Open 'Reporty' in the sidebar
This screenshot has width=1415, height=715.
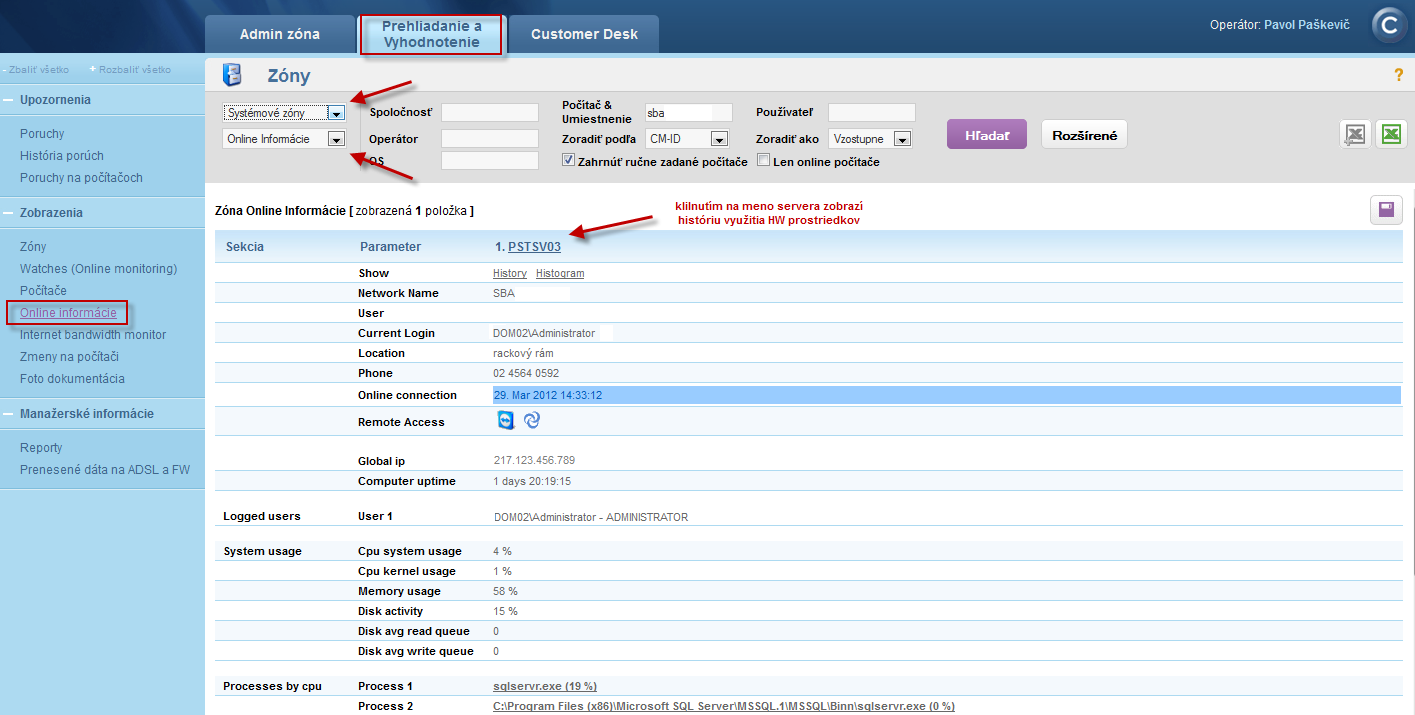coord(41,448)
